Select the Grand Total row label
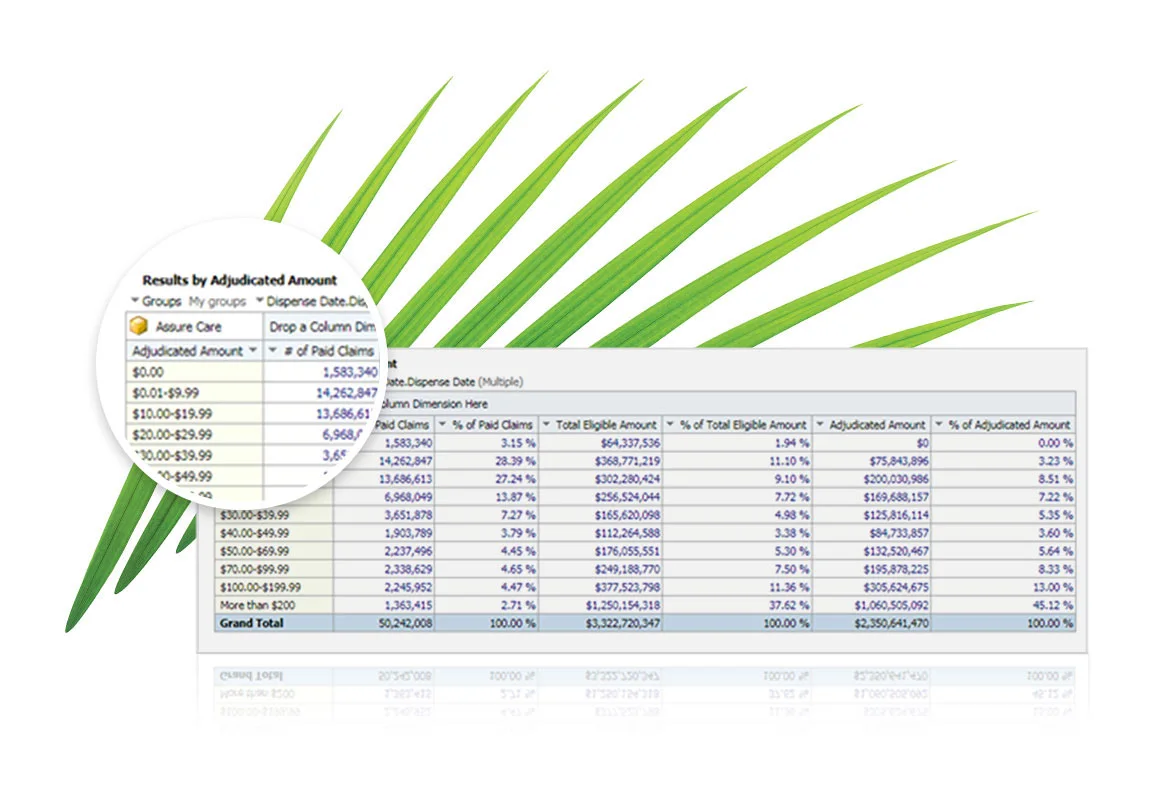 pos(252,623)
